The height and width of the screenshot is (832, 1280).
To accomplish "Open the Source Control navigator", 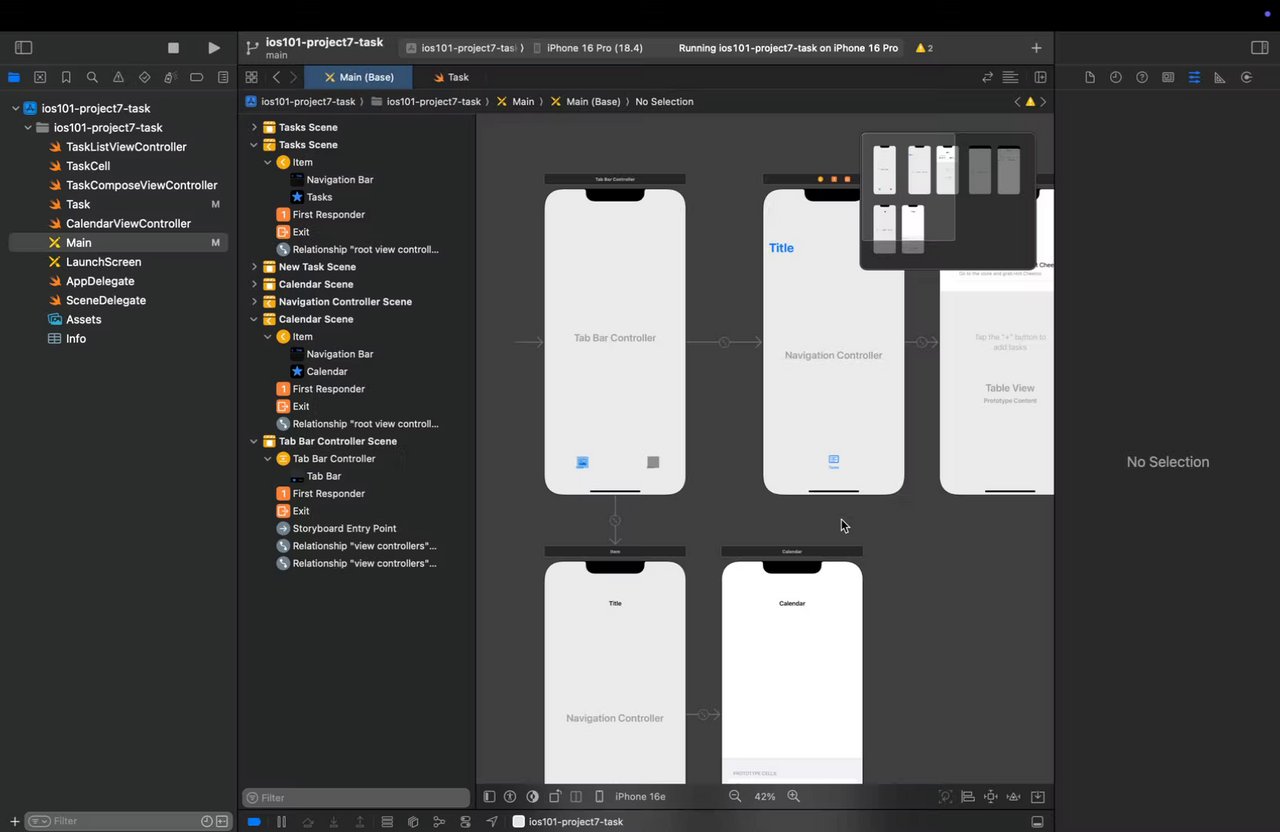I will (x=40, y=77).
